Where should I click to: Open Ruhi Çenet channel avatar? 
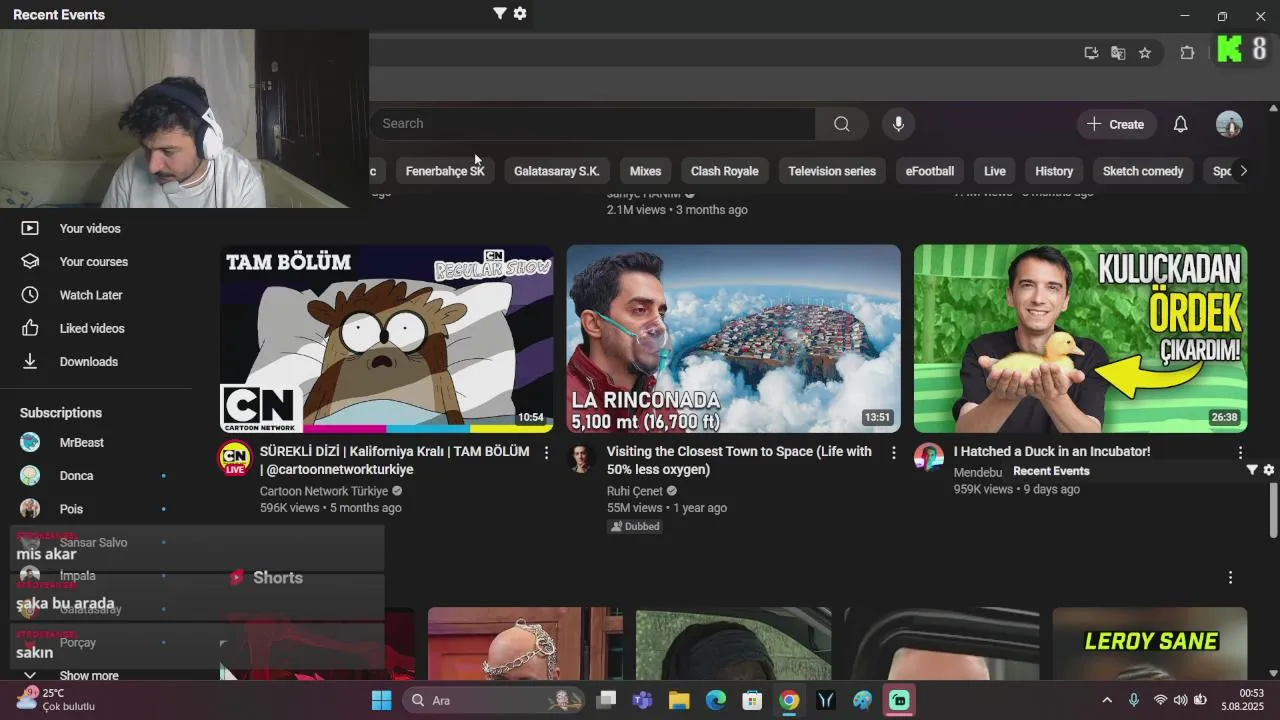581,459
